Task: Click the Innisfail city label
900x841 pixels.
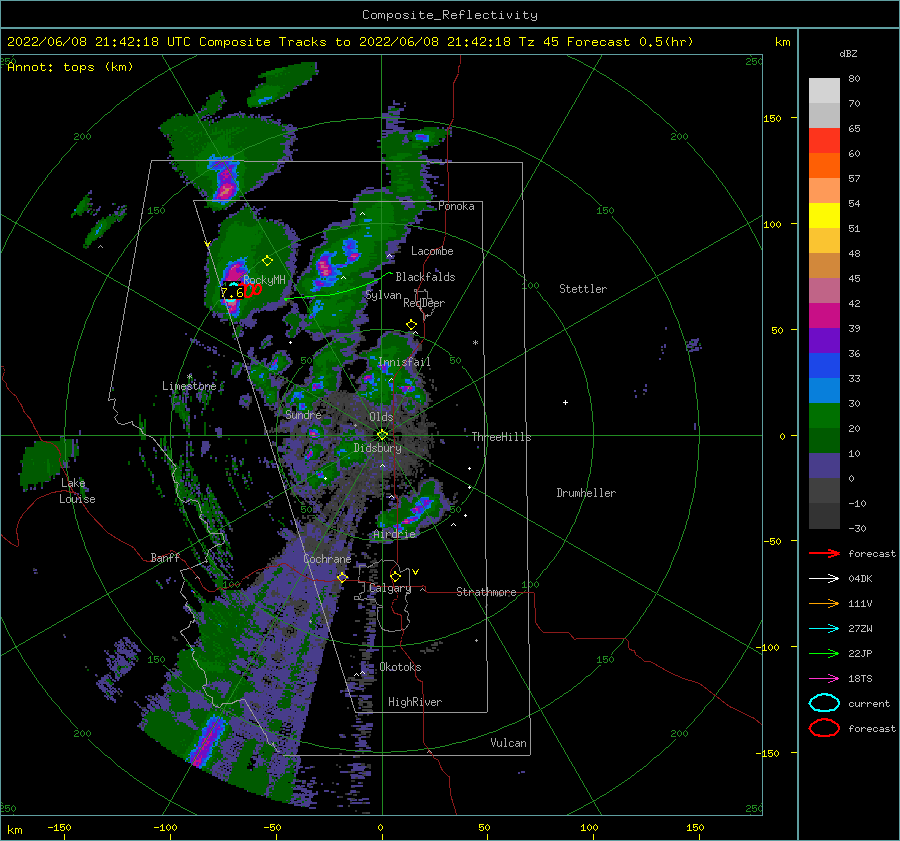Action: tap(404, 362)
